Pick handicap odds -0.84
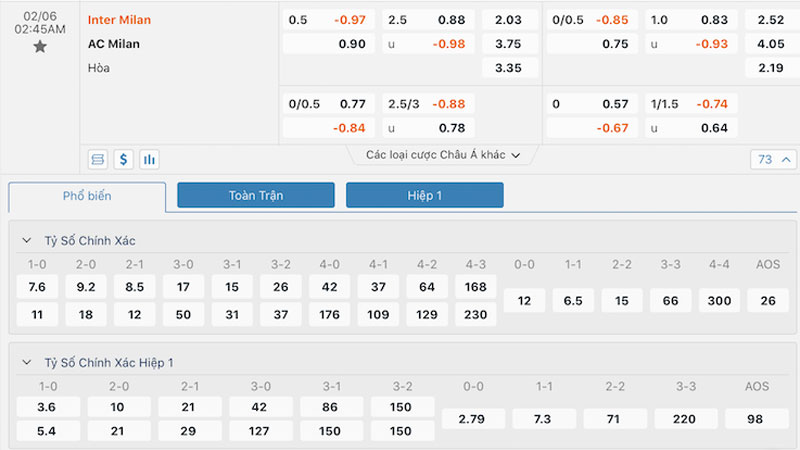The image size is (800, 450). [x=329, y=128]
